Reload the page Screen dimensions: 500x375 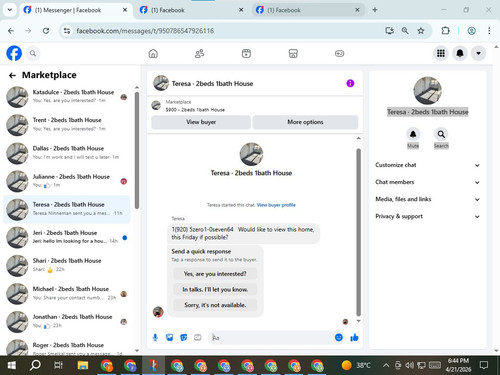coord(46,31)
